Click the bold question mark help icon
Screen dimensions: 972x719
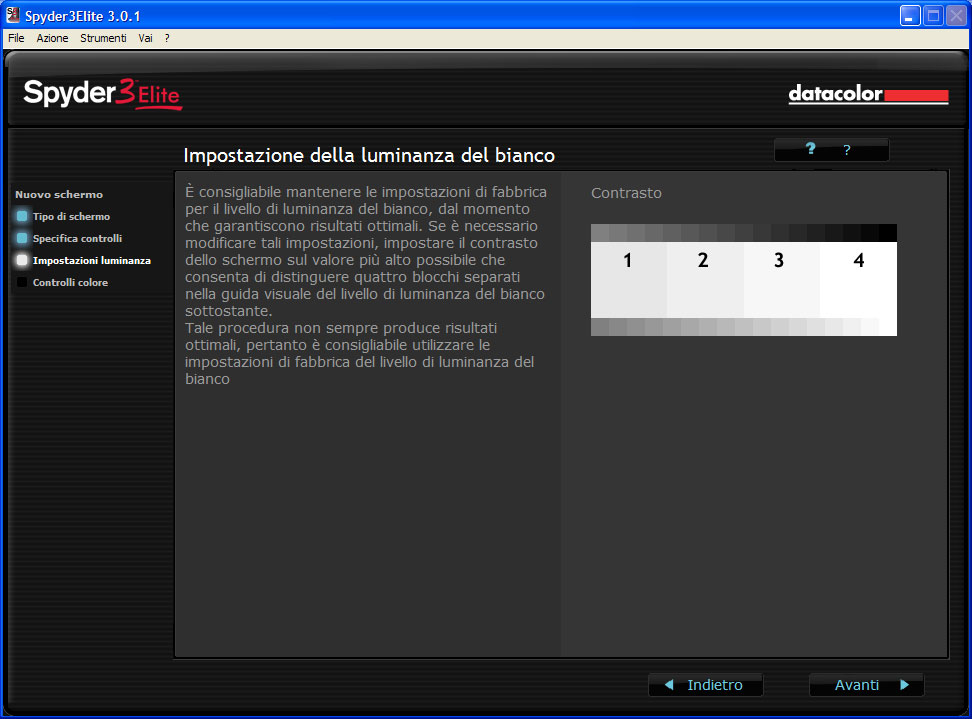(x=810, y=149)
